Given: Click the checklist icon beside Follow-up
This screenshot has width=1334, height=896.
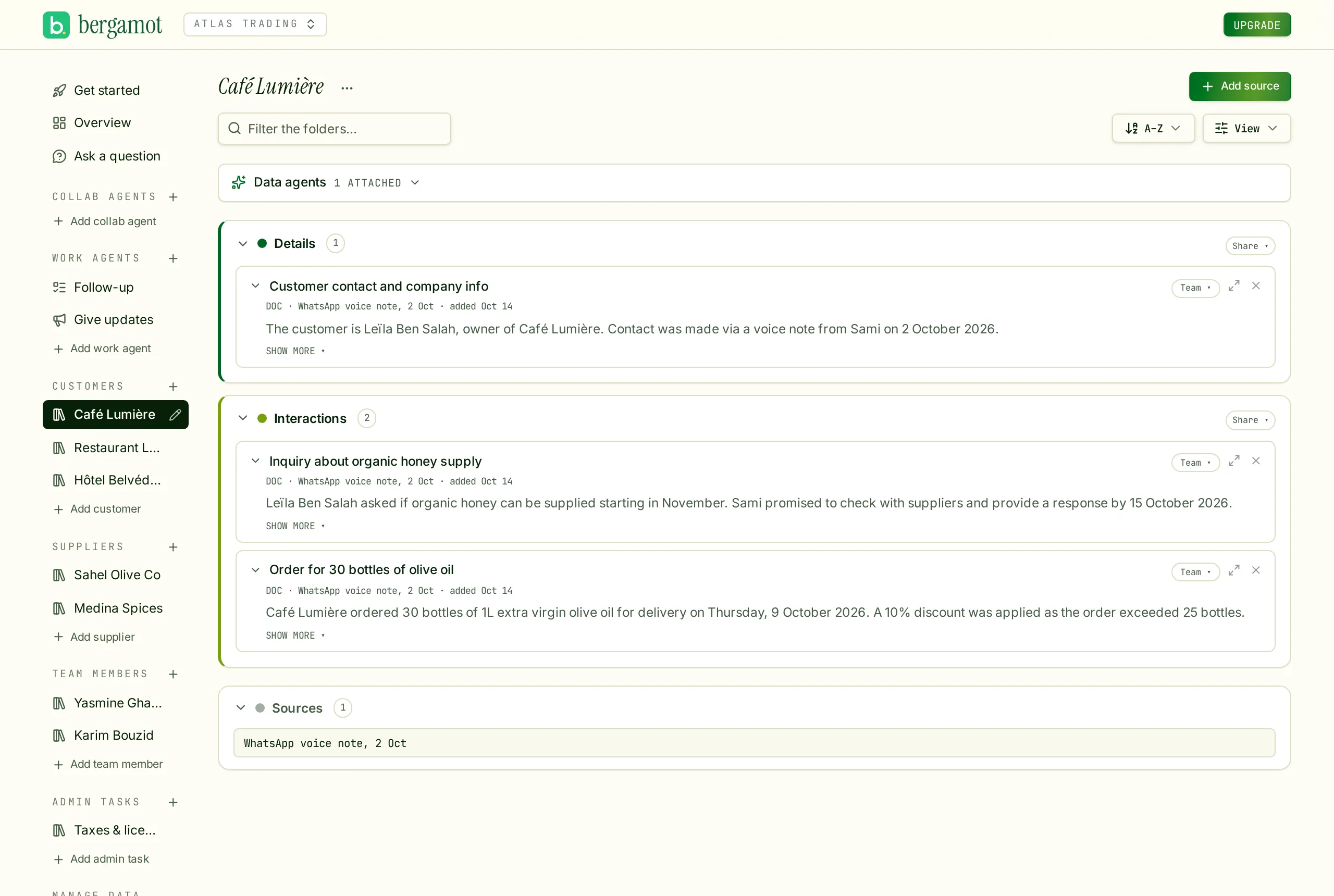Looking at the screenshot, I should [59, 288].
